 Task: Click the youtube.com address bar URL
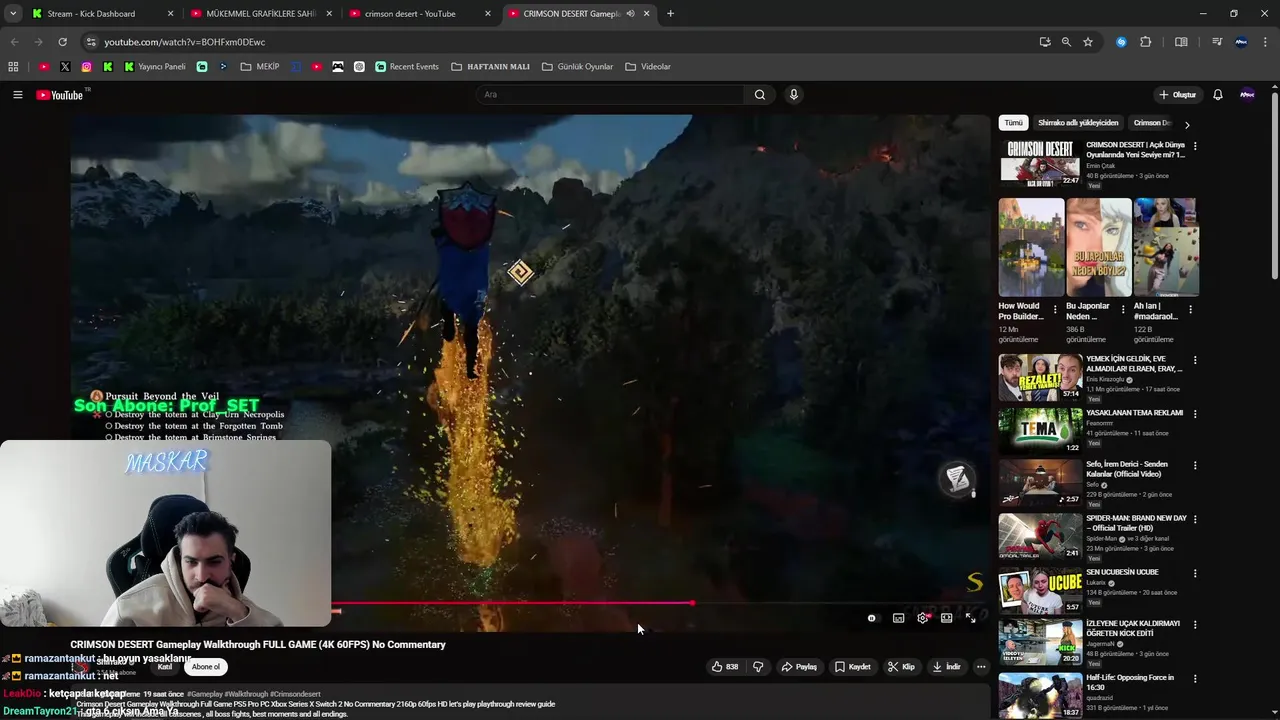point(185,42)
